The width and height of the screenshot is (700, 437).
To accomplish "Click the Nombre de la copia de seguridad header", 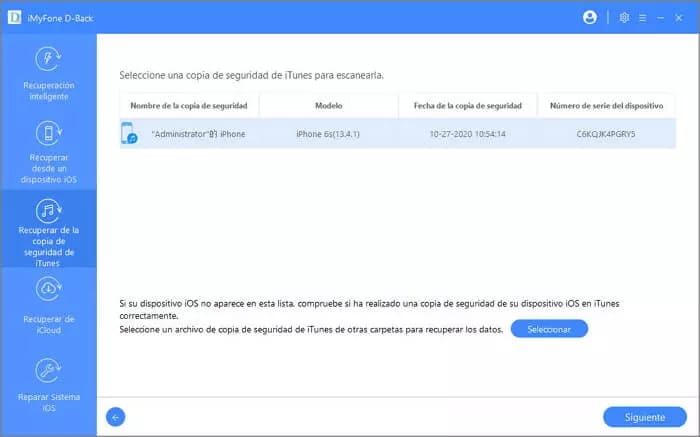I will [x=189, y=106].
